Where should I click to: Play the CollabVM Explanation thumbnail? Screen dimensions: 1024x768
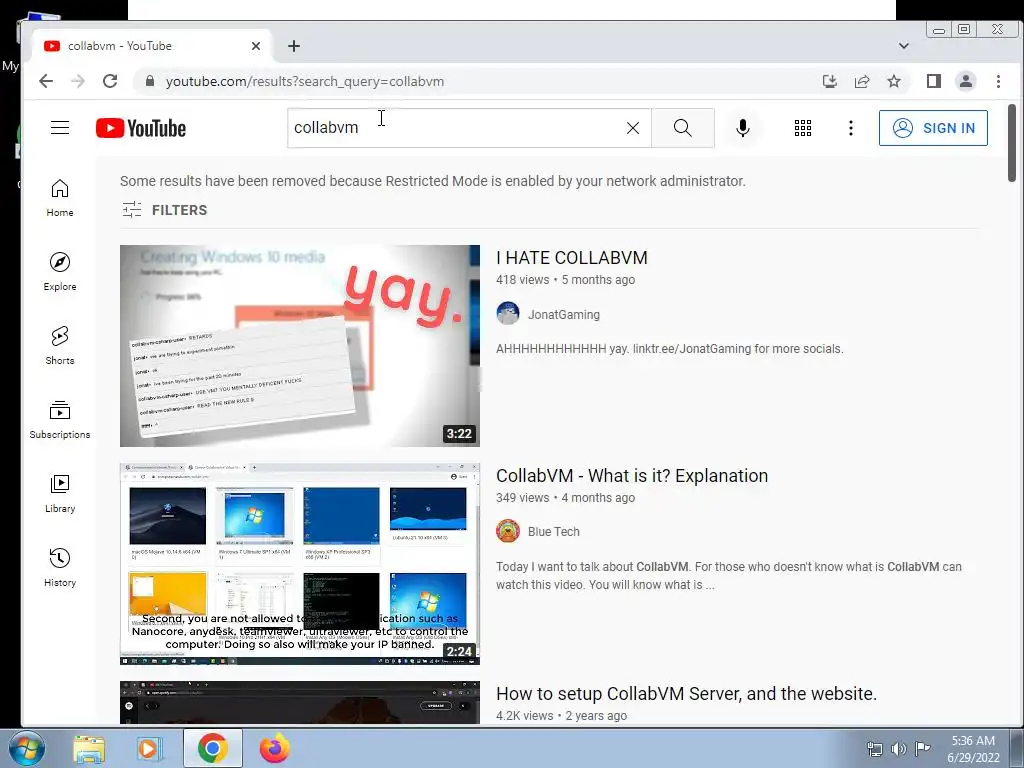[300, 564]
